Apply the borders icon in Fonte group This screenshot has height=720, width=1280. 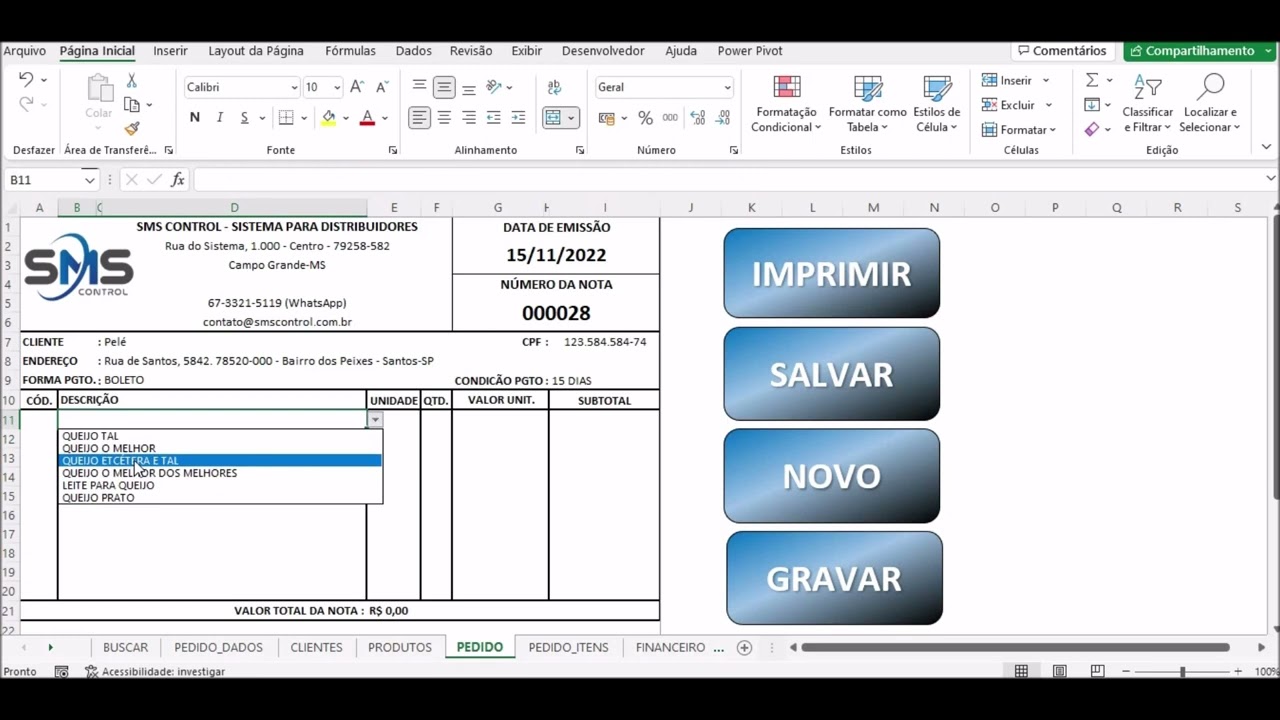(x=286, y=118)
